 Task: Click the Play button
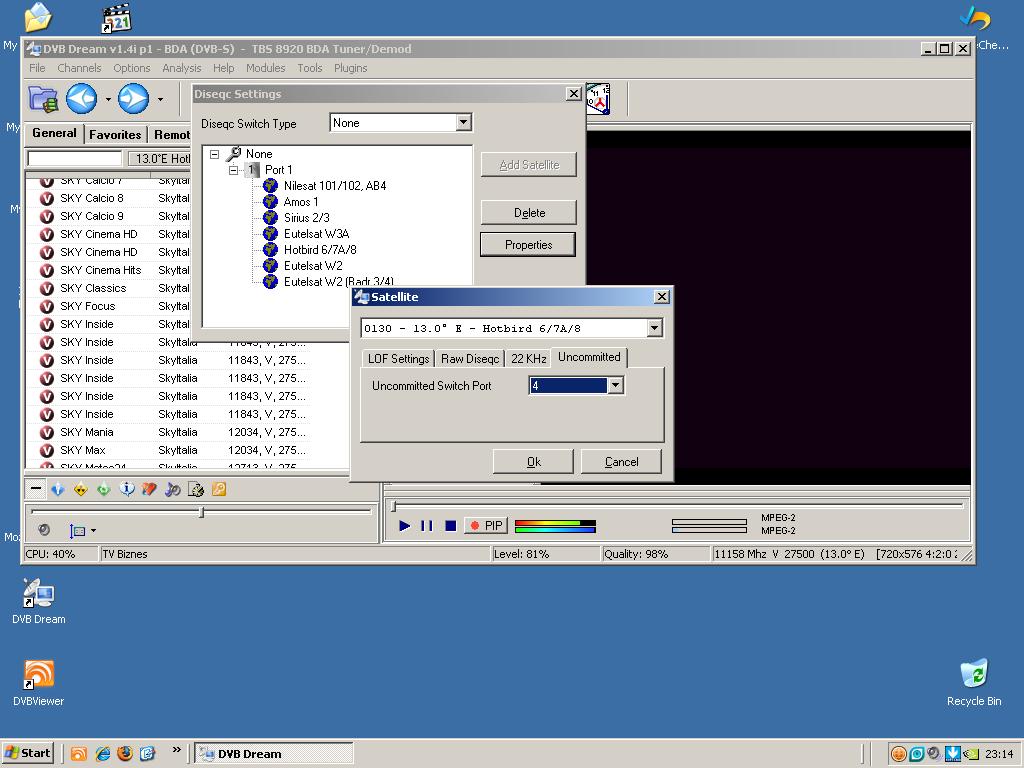pos(404,526)
